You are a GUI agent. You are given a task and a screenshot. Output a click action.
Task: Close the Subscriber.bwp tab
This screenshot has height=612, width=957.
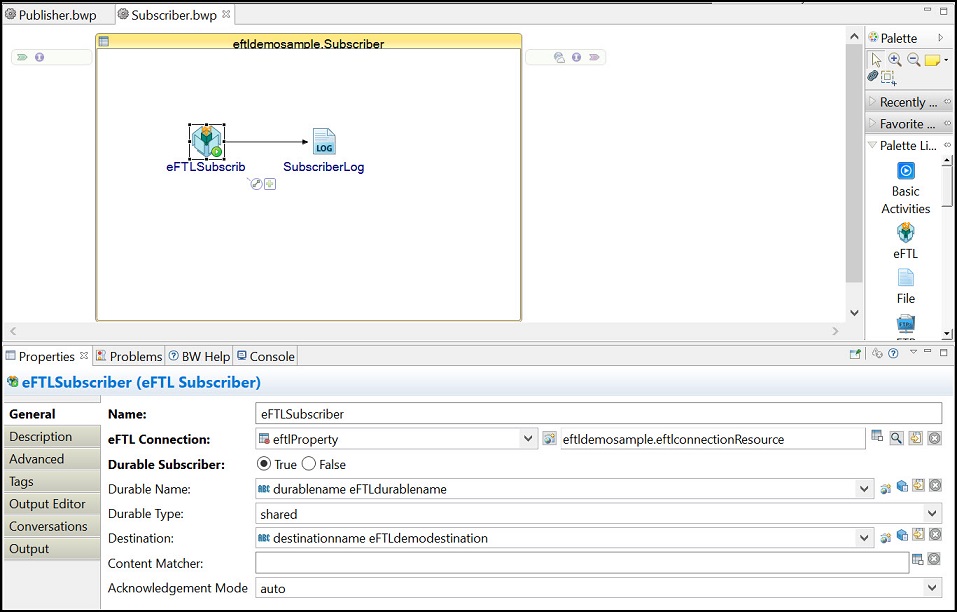(226, 13)
